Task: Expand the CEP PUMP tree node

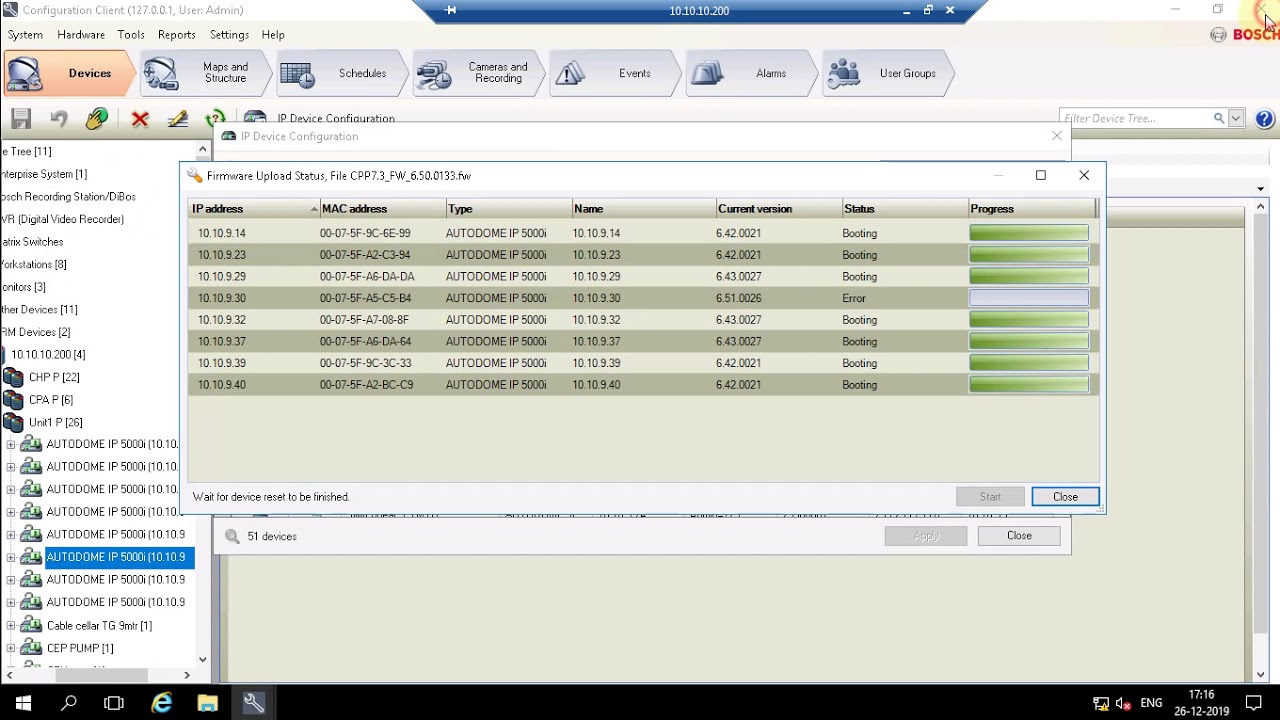Action: coord(11,648)
